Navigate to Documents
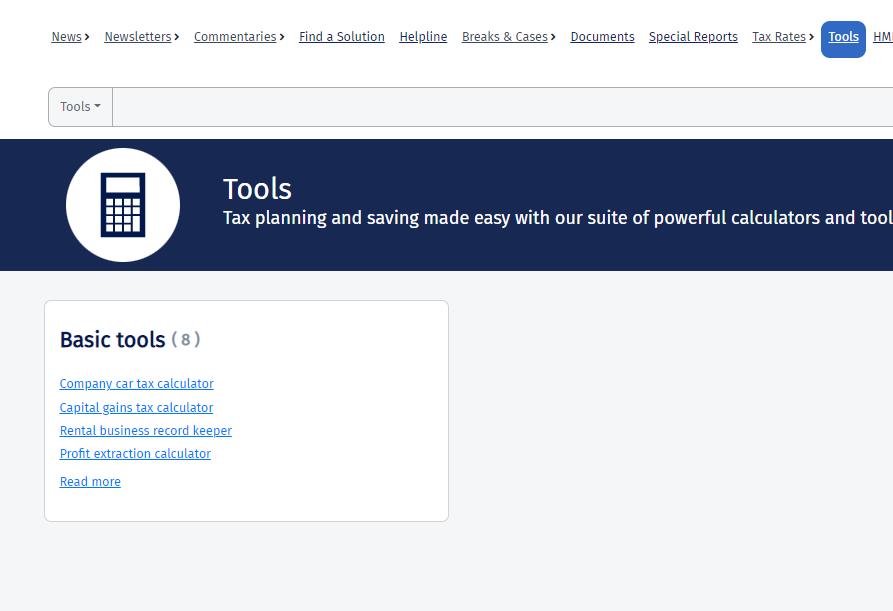Viewport: 893px width, 611px height. [x=602, y=37]
